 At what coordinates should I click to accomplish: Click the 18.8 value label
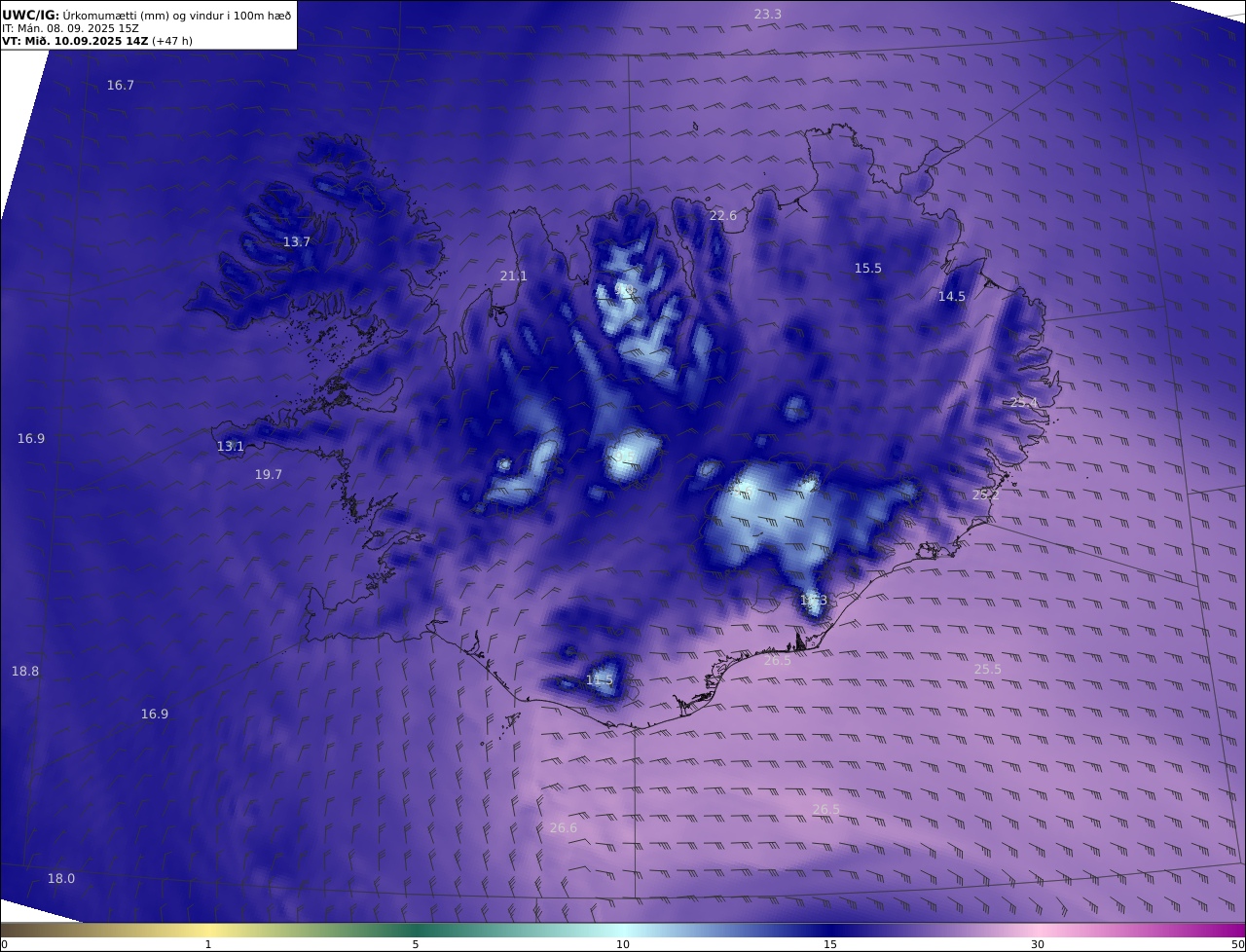(24, 672)
